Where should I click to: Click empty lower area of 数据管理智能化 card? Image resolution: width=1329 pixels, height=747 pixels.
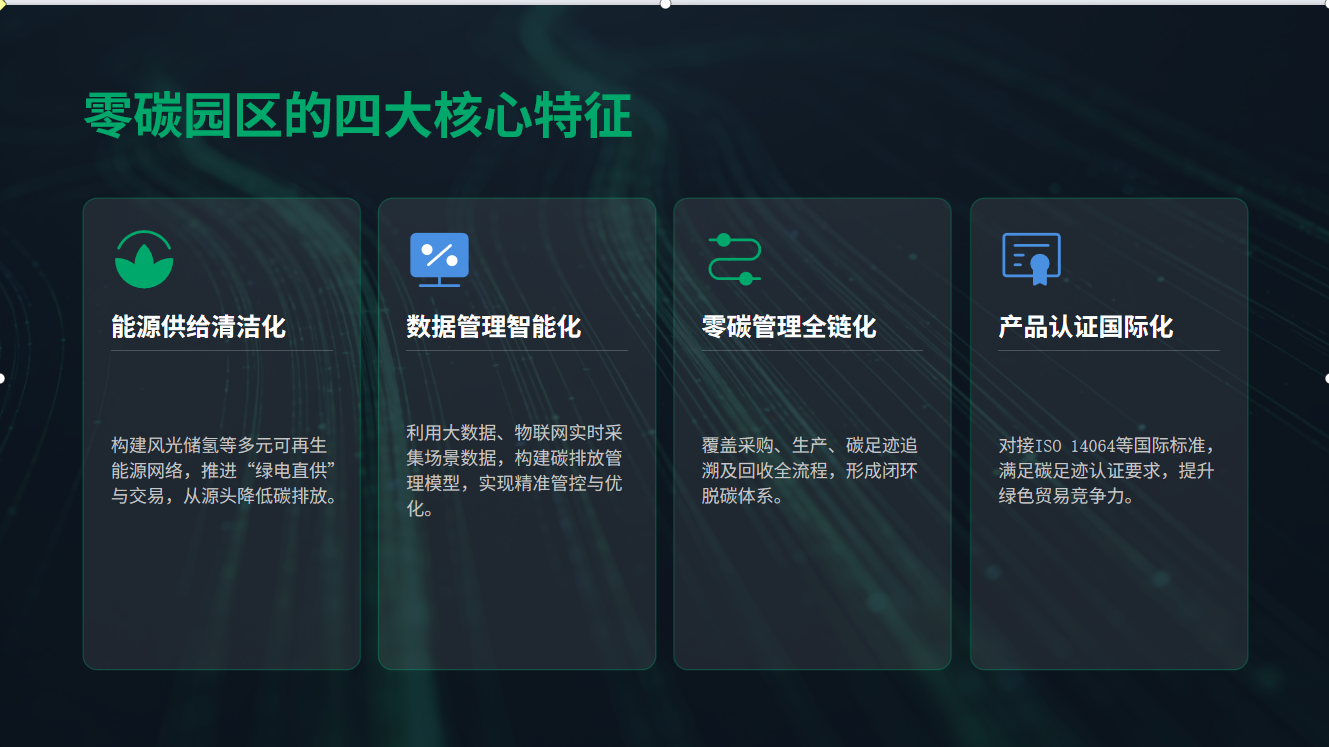click(516, 600)
